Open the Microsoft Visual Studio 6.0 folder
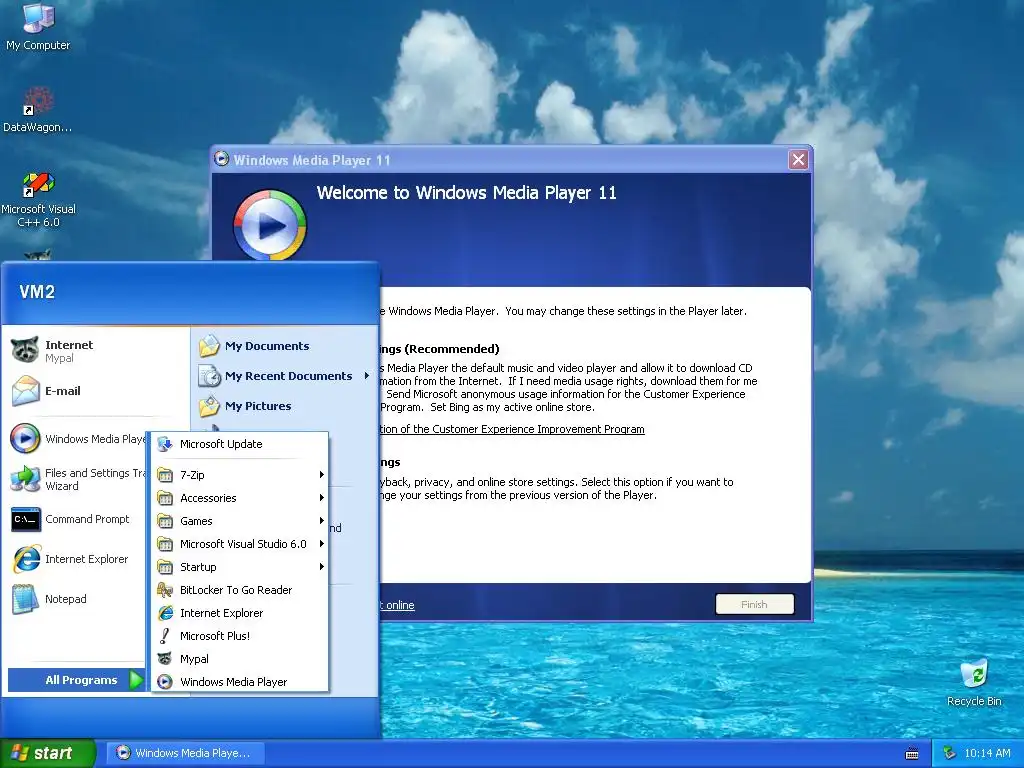Viewport: 1024px width, 768px height. coord(240,543)
